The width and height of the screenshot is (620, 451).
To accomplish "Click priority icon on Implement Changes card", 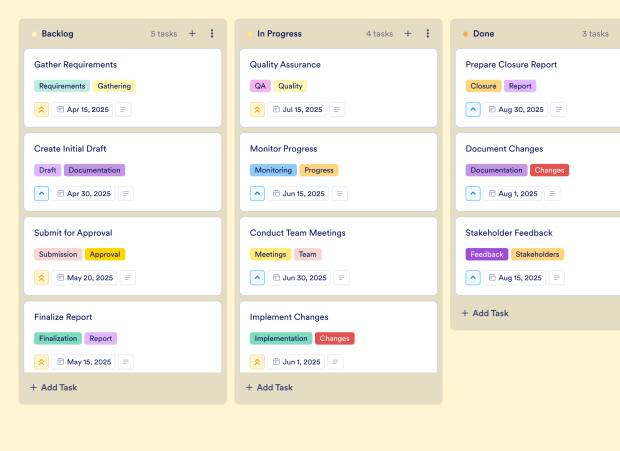I will point(258,362).
